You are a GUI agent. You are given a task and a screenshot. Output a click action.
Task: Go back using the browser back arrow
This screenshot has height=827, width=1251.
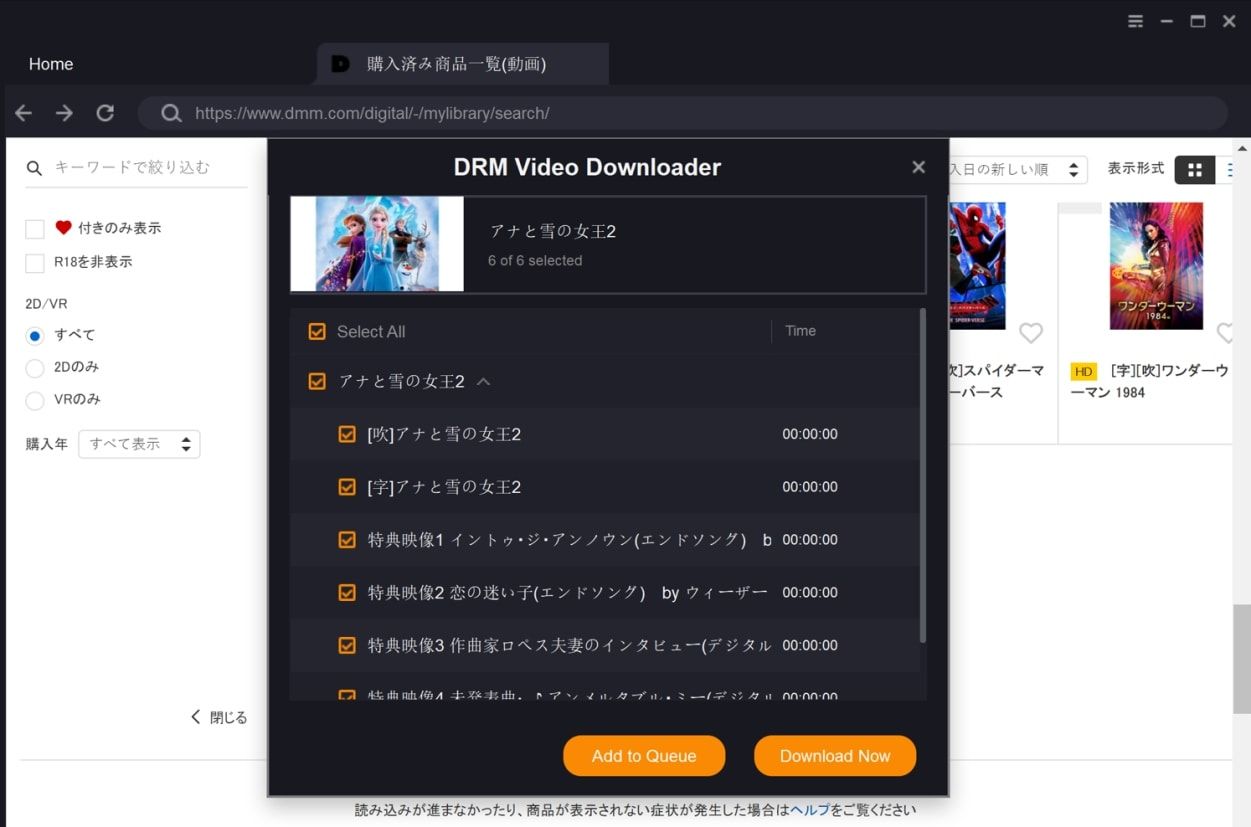(x=24, y=113)
